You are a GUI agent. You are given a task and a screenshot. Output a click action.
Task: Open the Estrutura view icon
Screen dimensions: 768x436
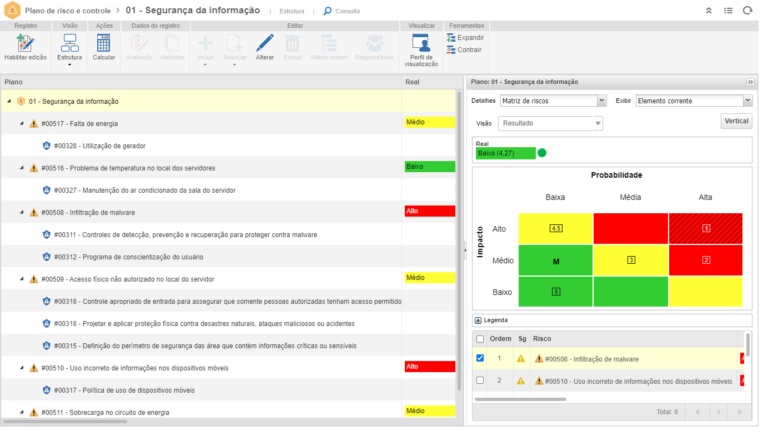pyautogui.click(x=70, y=44)
